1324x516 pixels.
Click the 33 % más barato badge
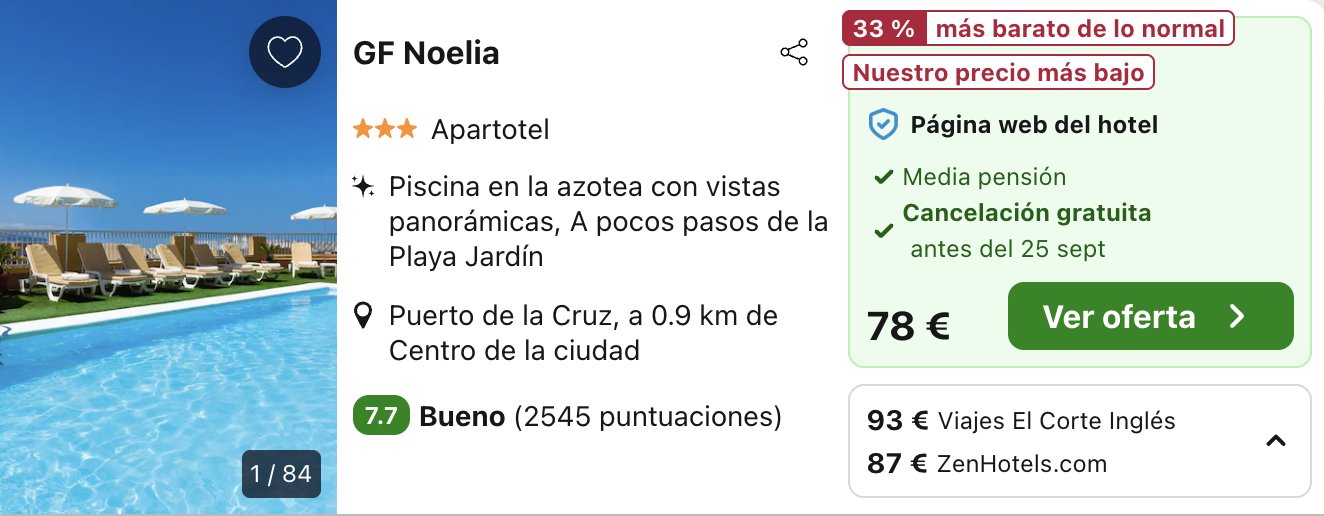pyautogui.click(x=1038, y=29)
